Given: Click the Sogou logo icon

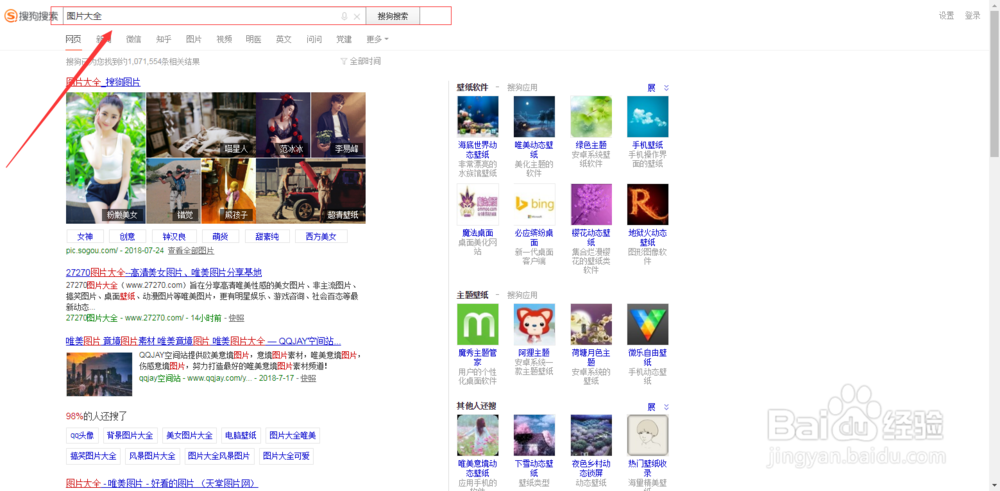Looking at the screenshot, I should [x=11, y=16].
